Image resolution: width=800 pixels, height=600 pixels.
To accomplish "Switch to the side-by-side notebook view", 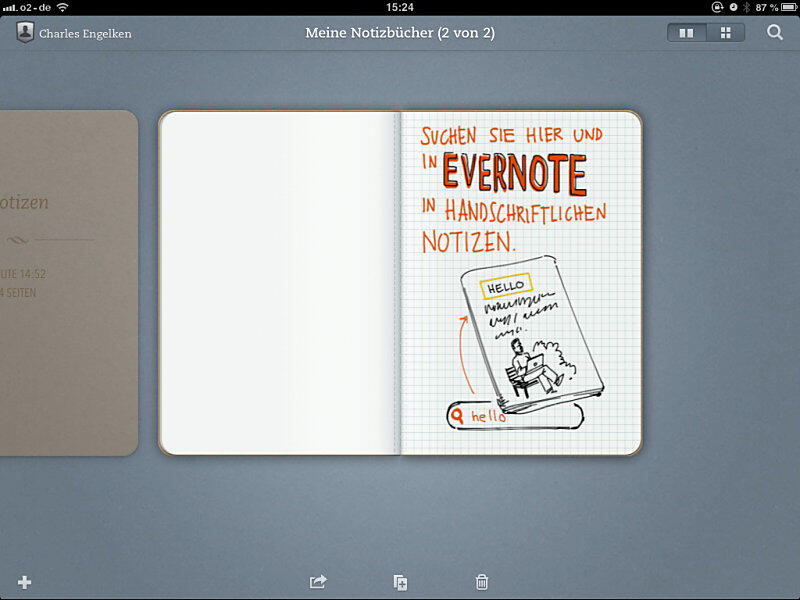I will [x=687, y=33].
